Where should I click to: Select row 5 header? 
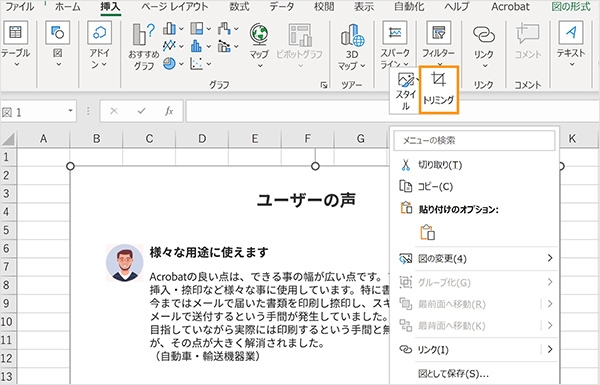pyautogui.click(x=7, y=230)
